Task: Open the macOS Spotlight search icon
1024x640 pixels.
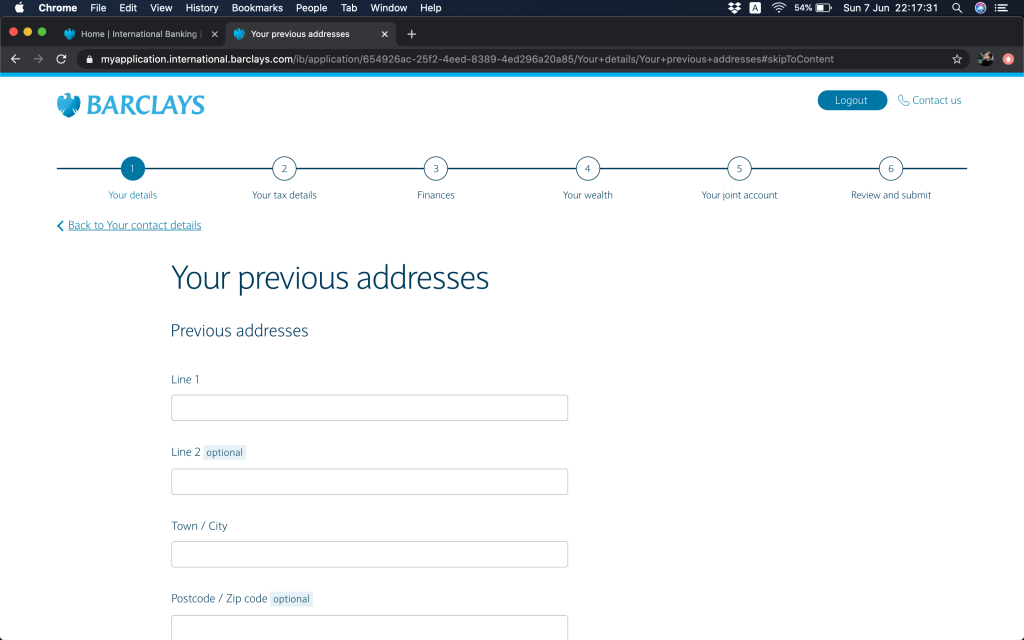Action: (957, 8)
